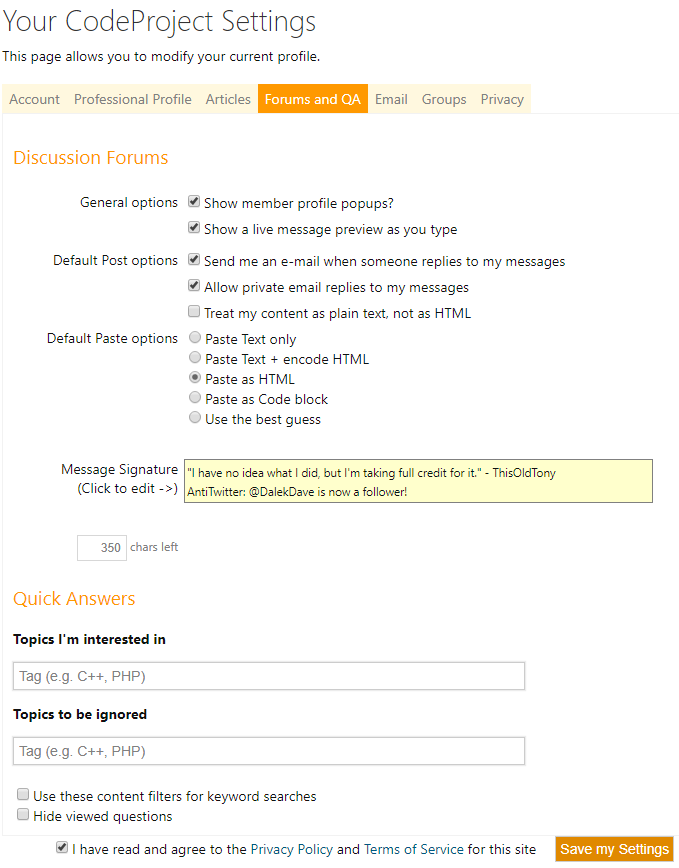
Task: Enable Treat my content as plain text
Action: (194, 312)
